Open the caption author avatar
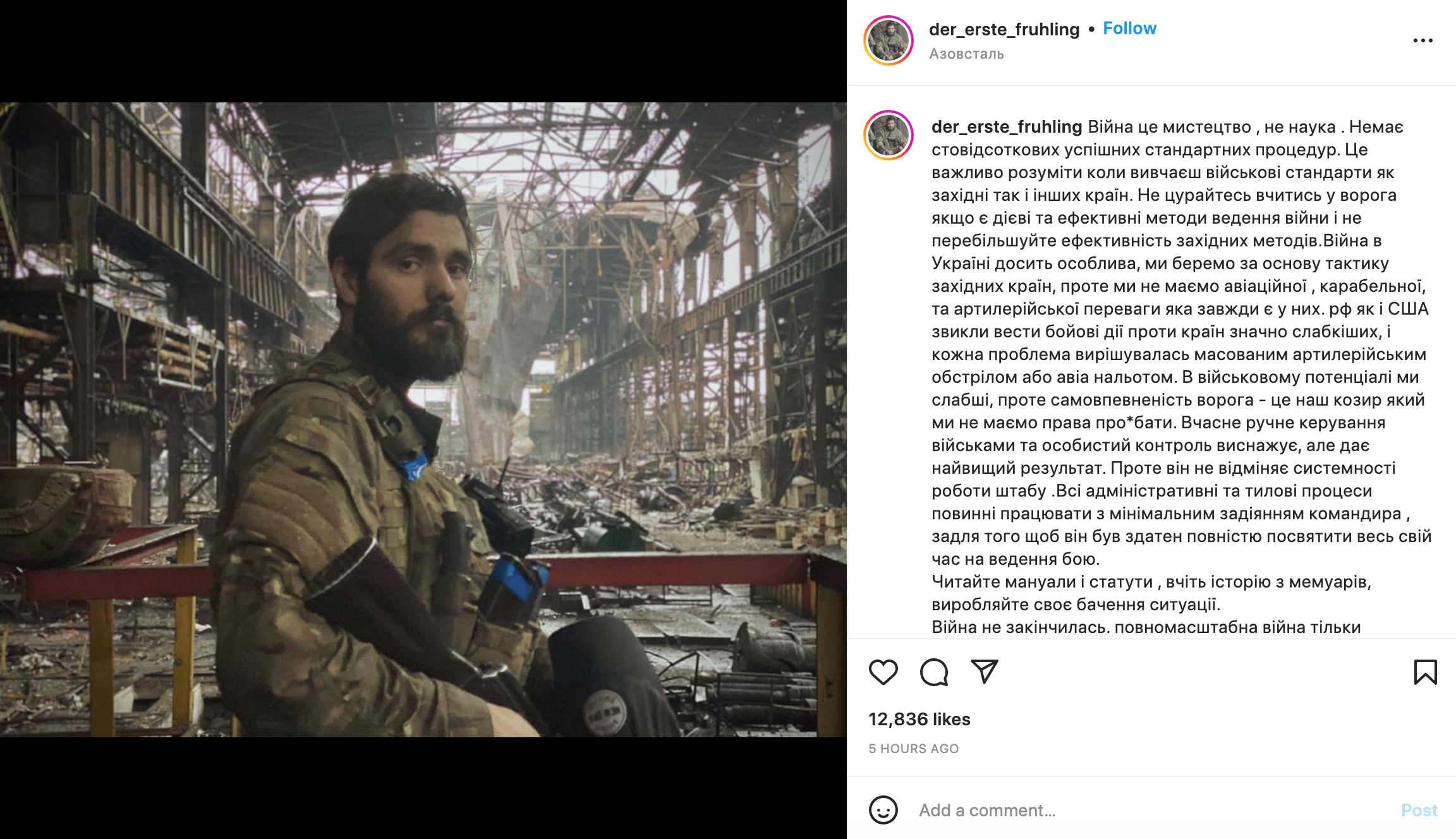This screenshot has width=1456, height=839. 888,135
